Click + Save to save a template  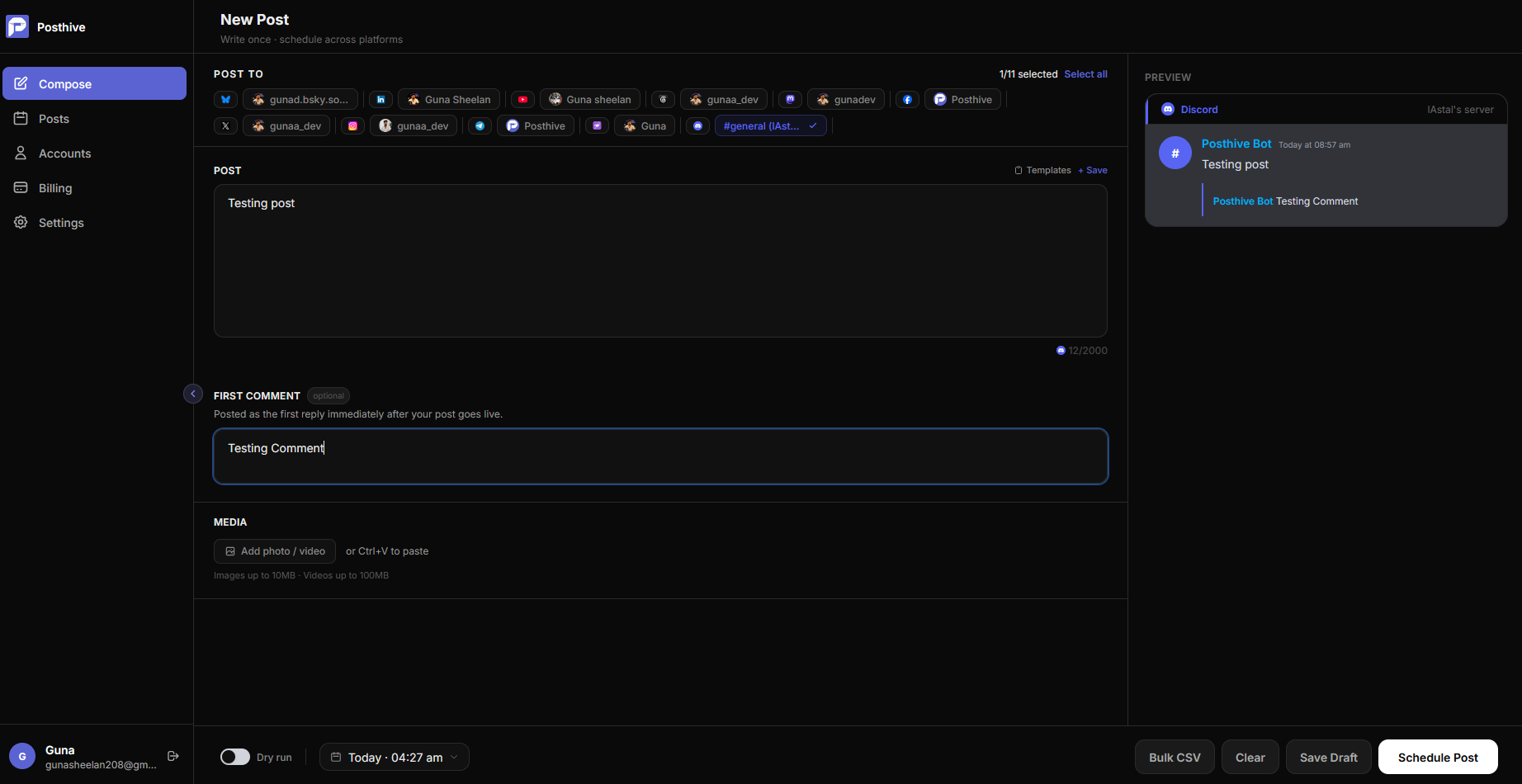click(1093, 170)
